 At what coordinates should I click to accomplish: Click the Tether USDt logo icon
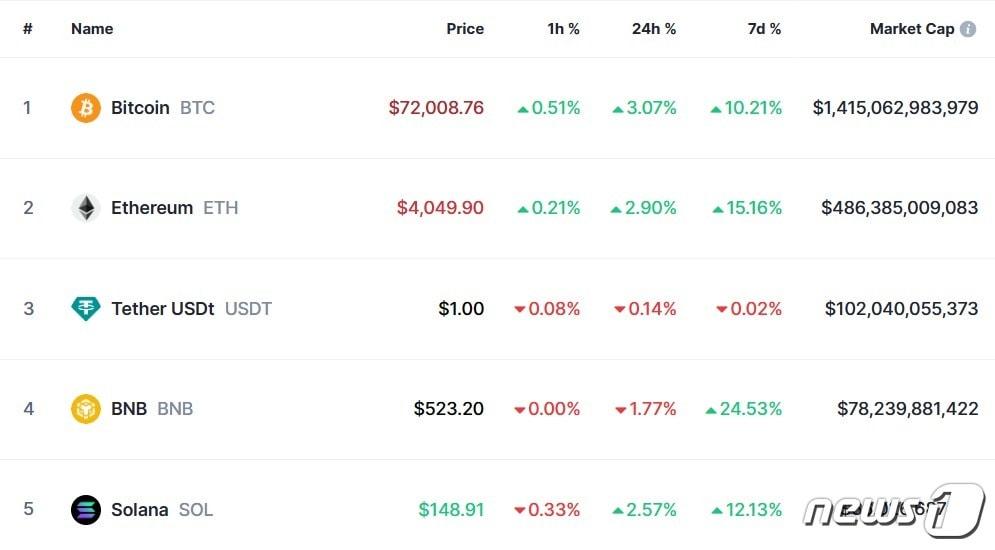pos(86,309)
